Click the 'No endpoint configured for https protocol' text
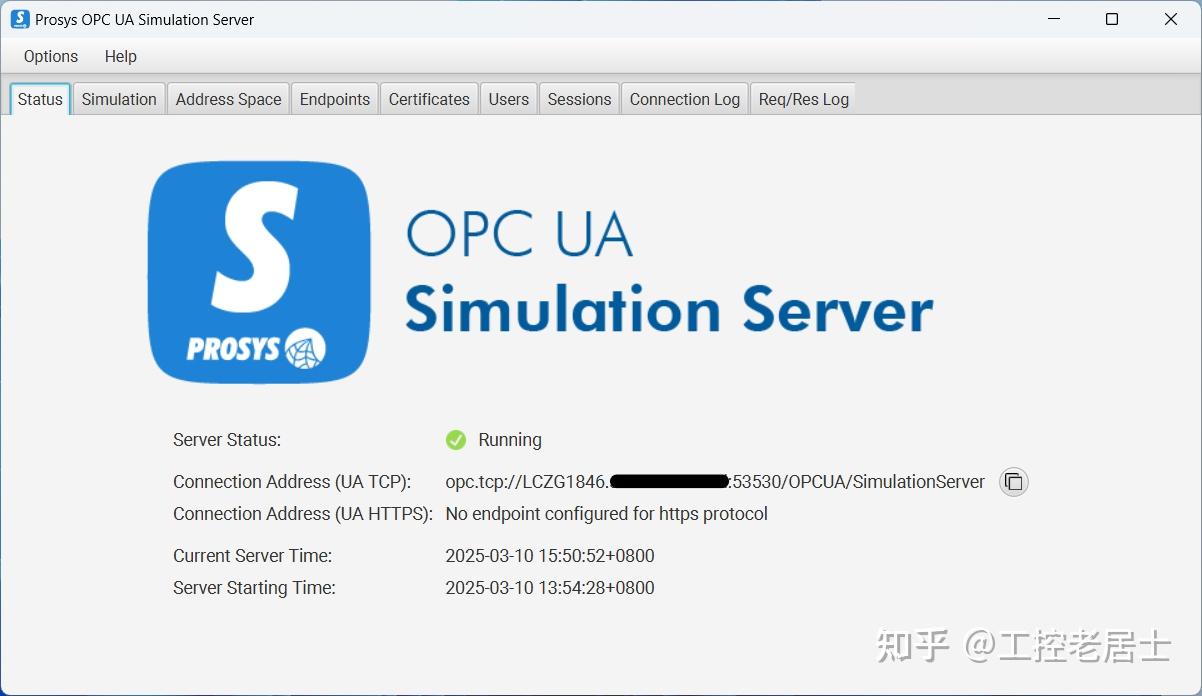1202x696 pixels. tap(606, 513)
